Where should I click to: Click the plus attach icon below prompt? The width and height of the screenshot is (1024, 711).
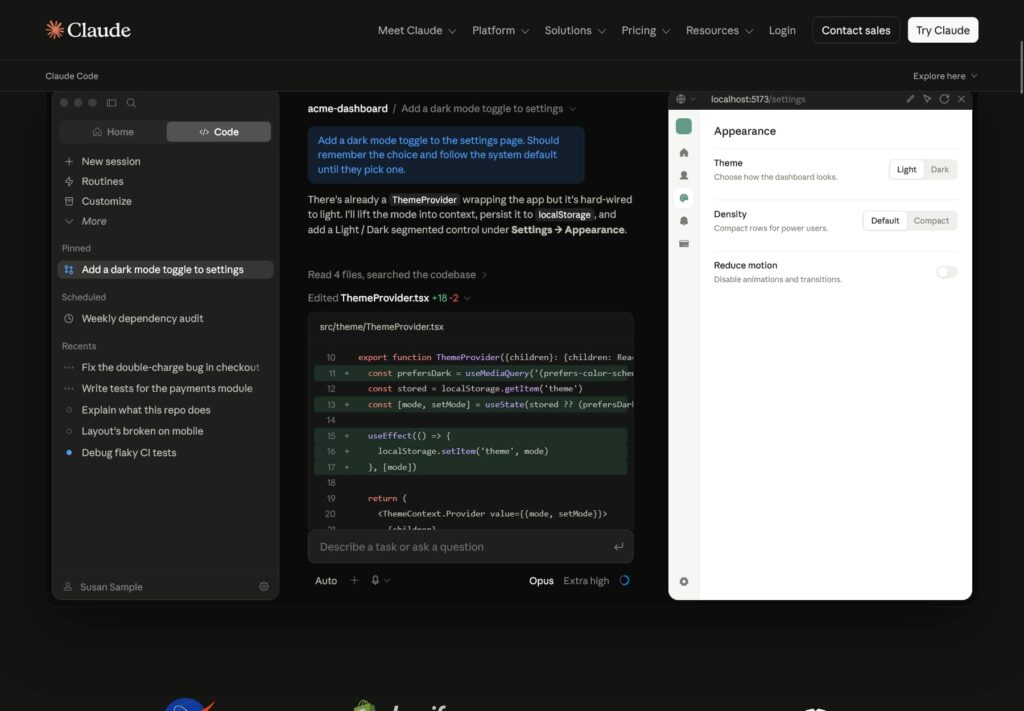354,580
